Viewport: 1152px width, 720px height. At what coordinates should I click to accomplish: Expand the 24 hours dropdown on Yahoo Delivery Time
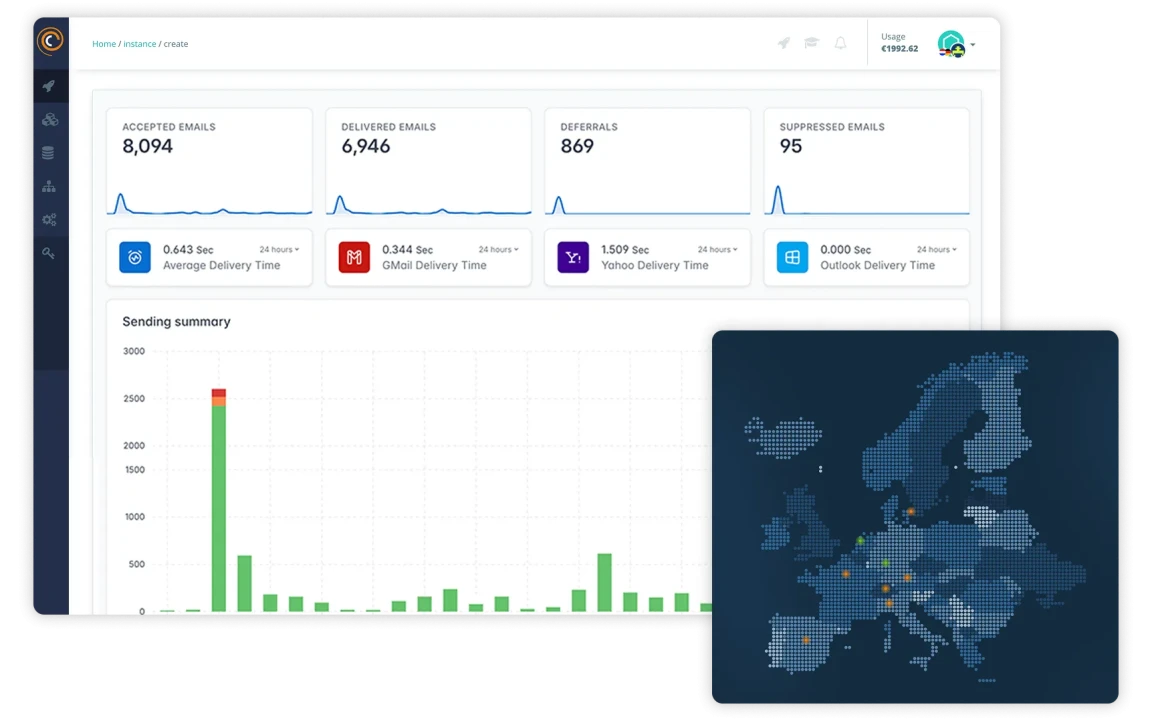coord(718,249)
